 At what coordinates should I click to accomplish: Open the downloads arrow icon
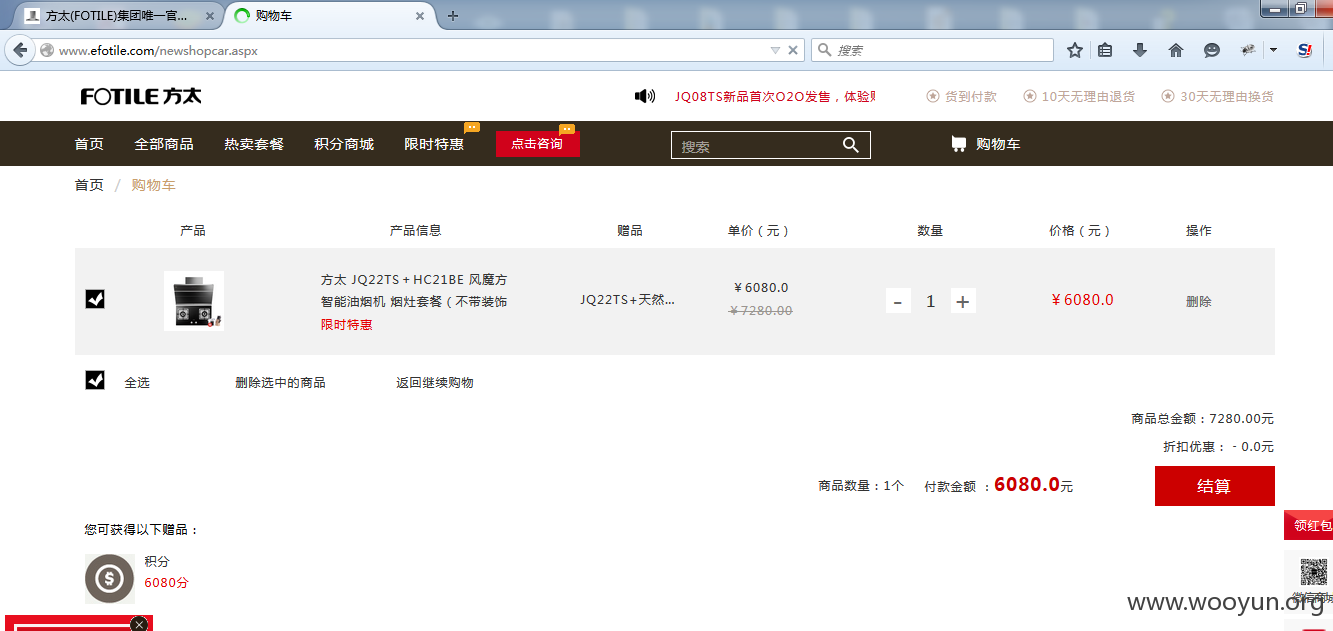tap(1140, 50)
